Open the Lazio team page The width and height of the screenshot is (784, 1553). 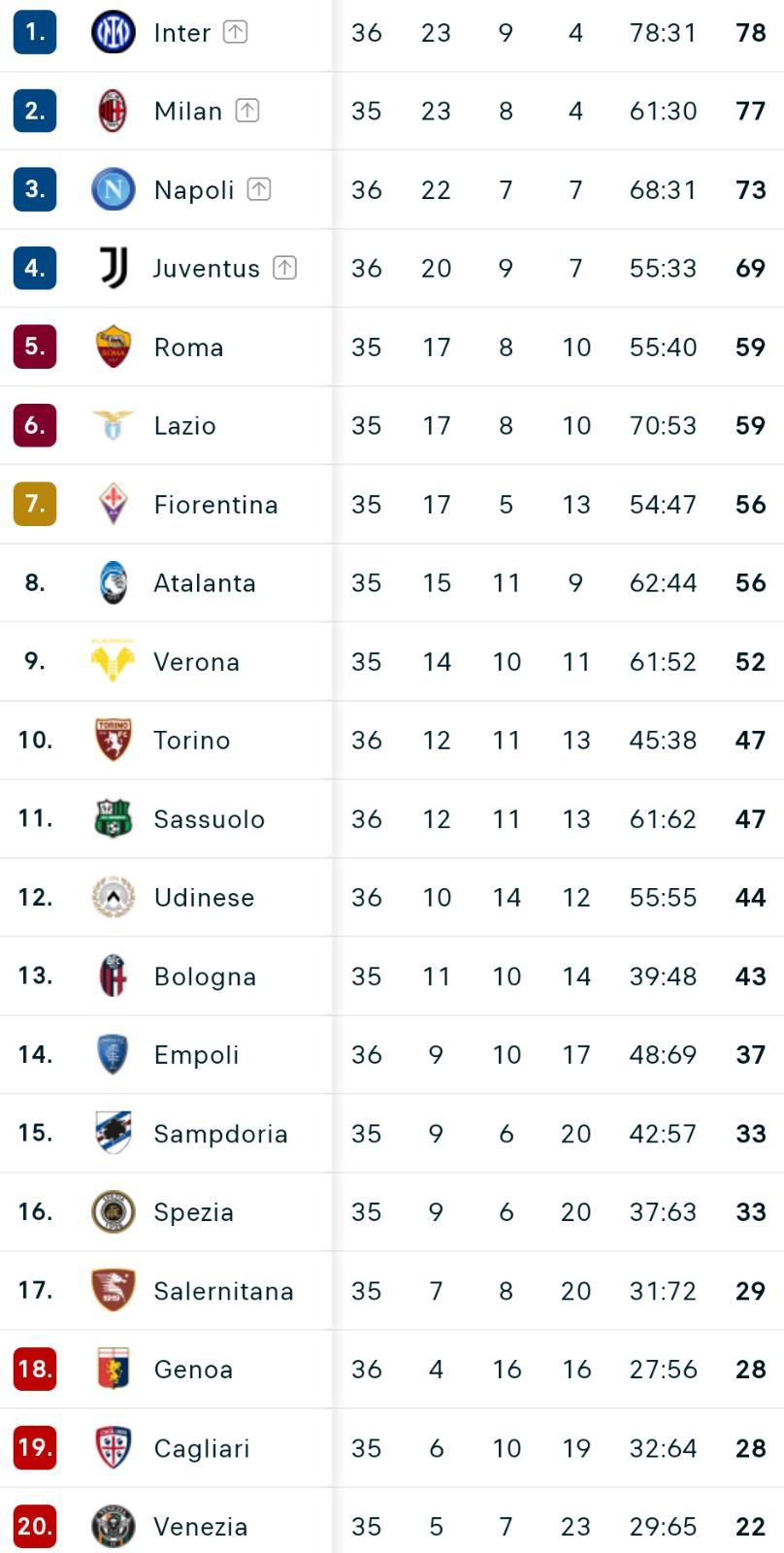point(184,425)
